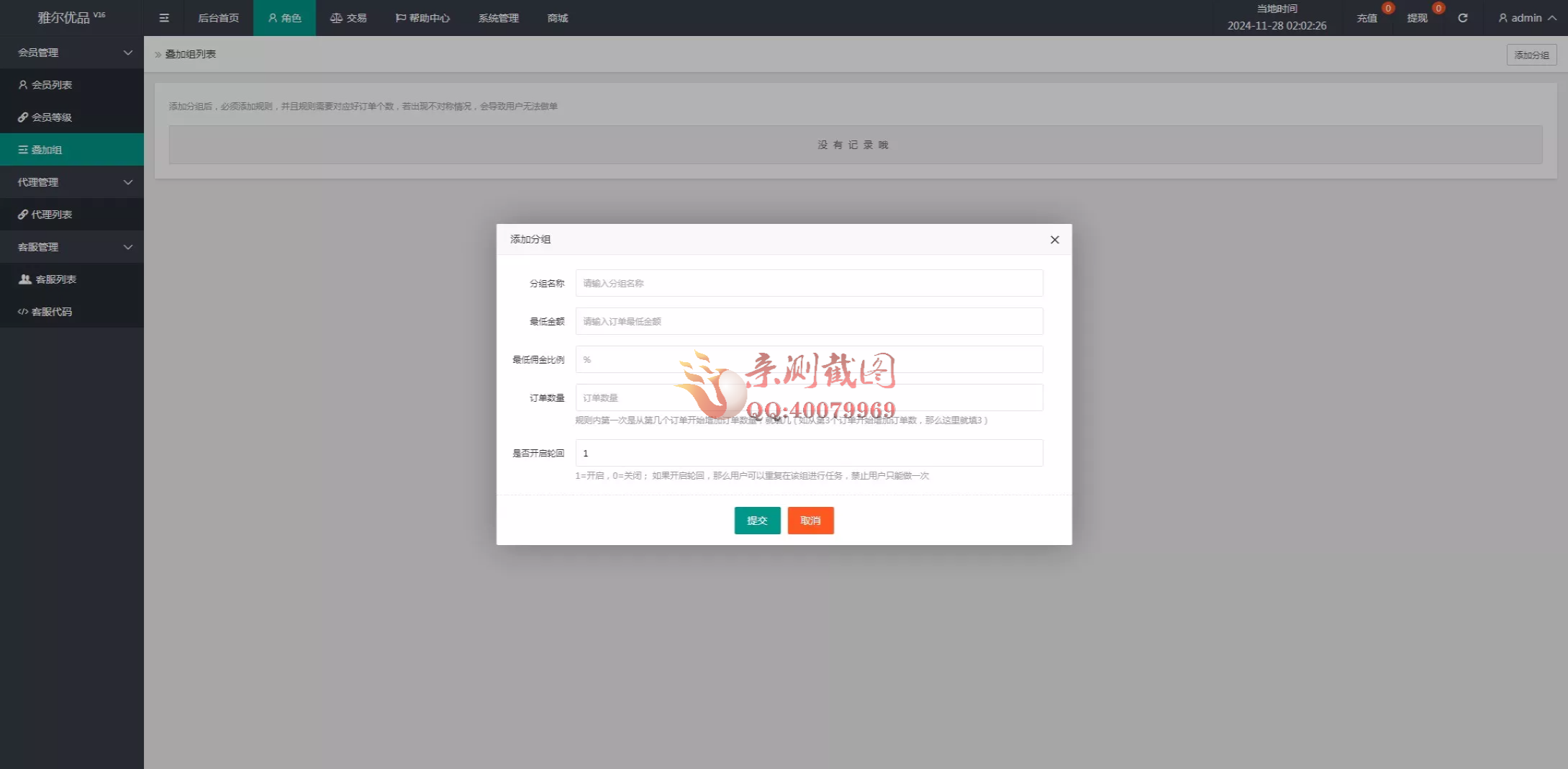
Task: Click the admin user icon
Action: (x=1501, y=17)
